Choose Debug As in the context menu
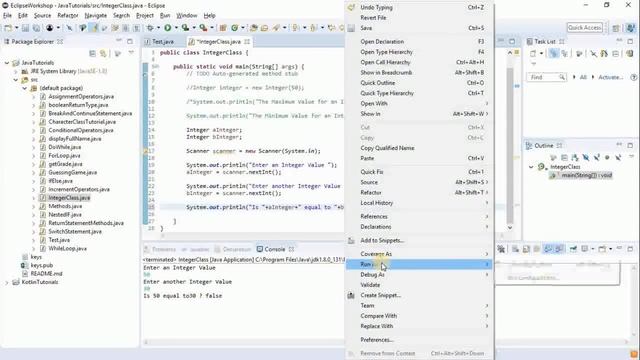Image resolution: width=640 pixels, height=360 pixels. point(419,275)
